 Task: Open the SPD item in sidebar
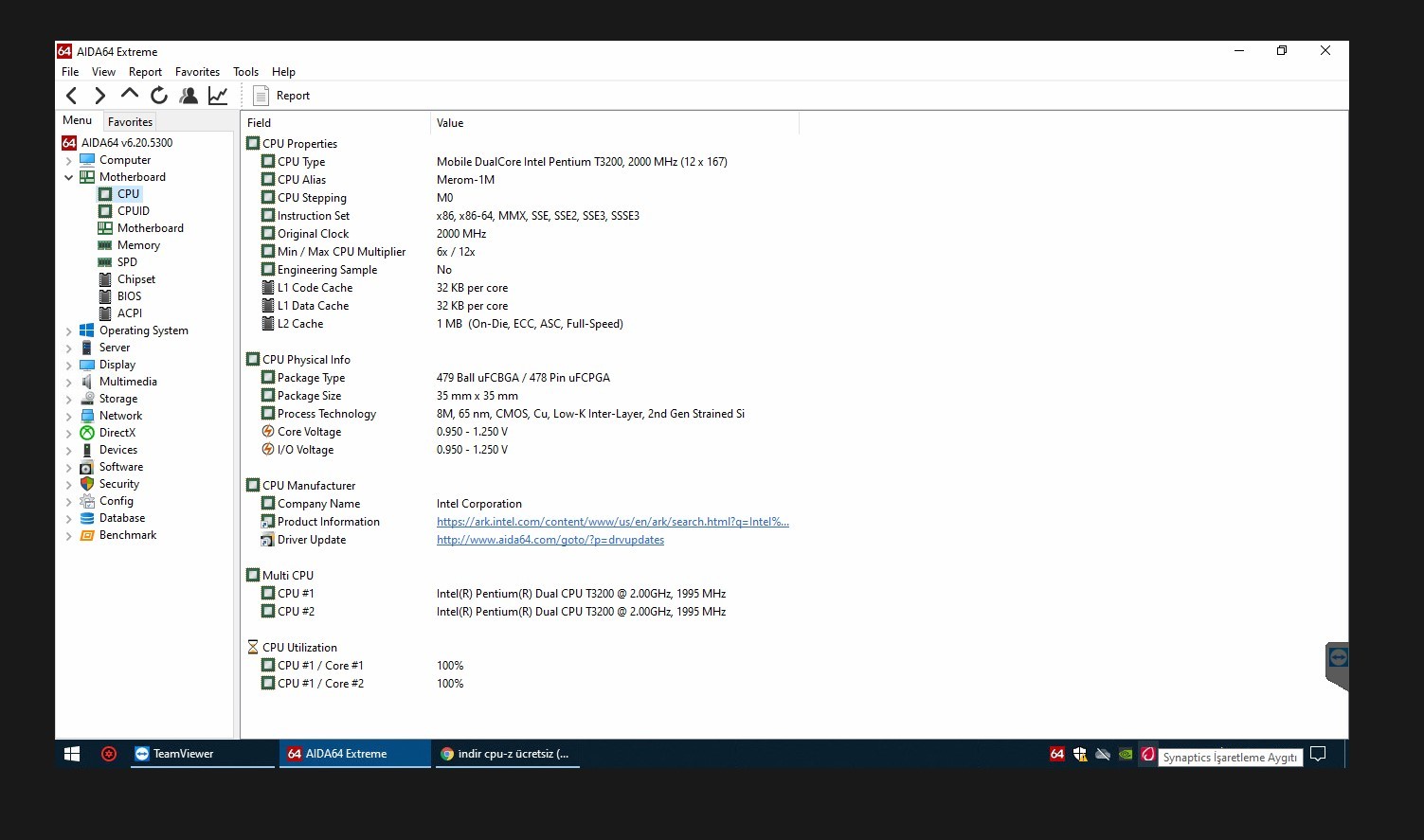click(127, 262)
